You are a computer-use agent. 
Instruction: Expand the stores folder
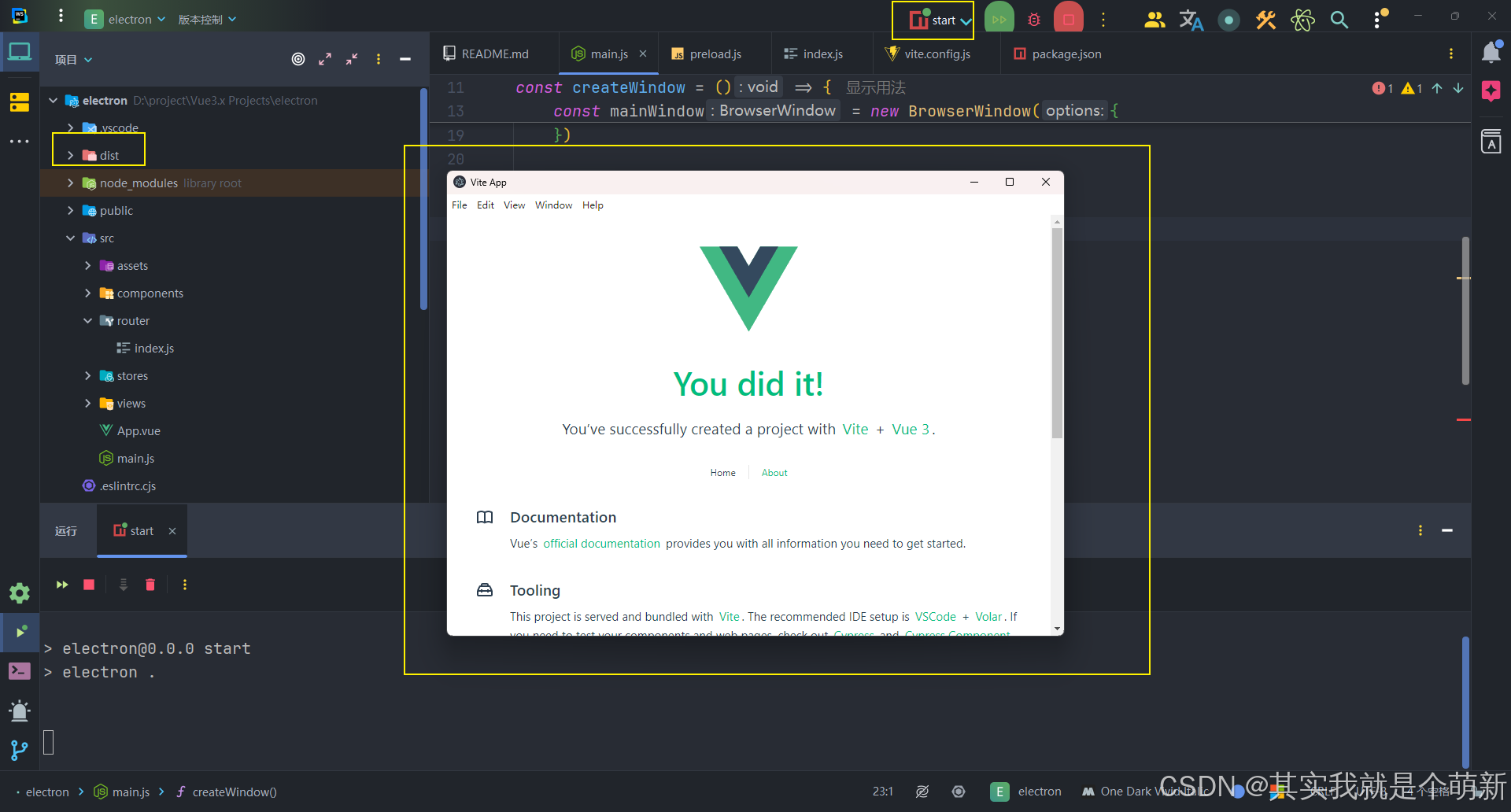point(87,376)
